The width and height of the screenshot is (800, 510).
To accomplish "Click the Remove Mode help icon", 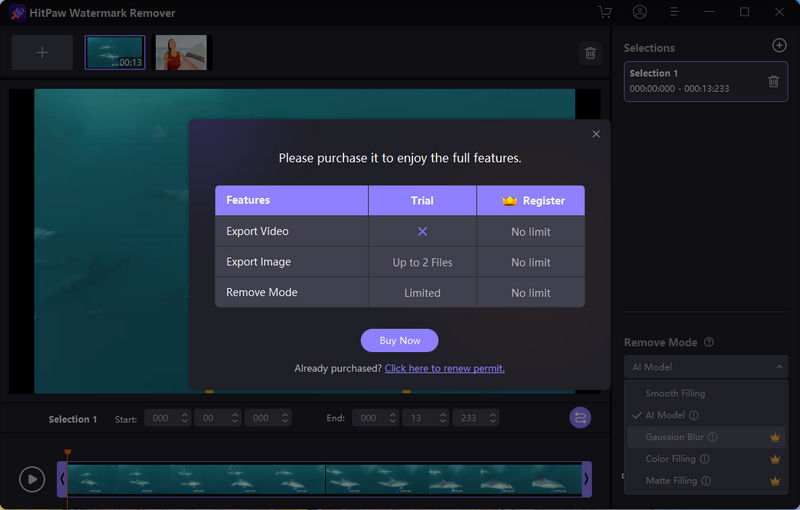I will [709, 342].
